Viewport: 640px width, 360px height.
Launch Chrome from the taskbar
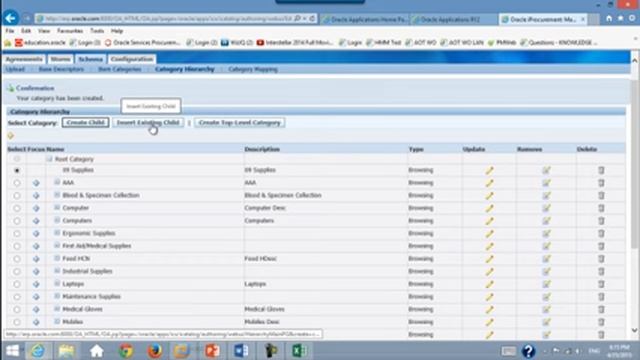[126, 351]
